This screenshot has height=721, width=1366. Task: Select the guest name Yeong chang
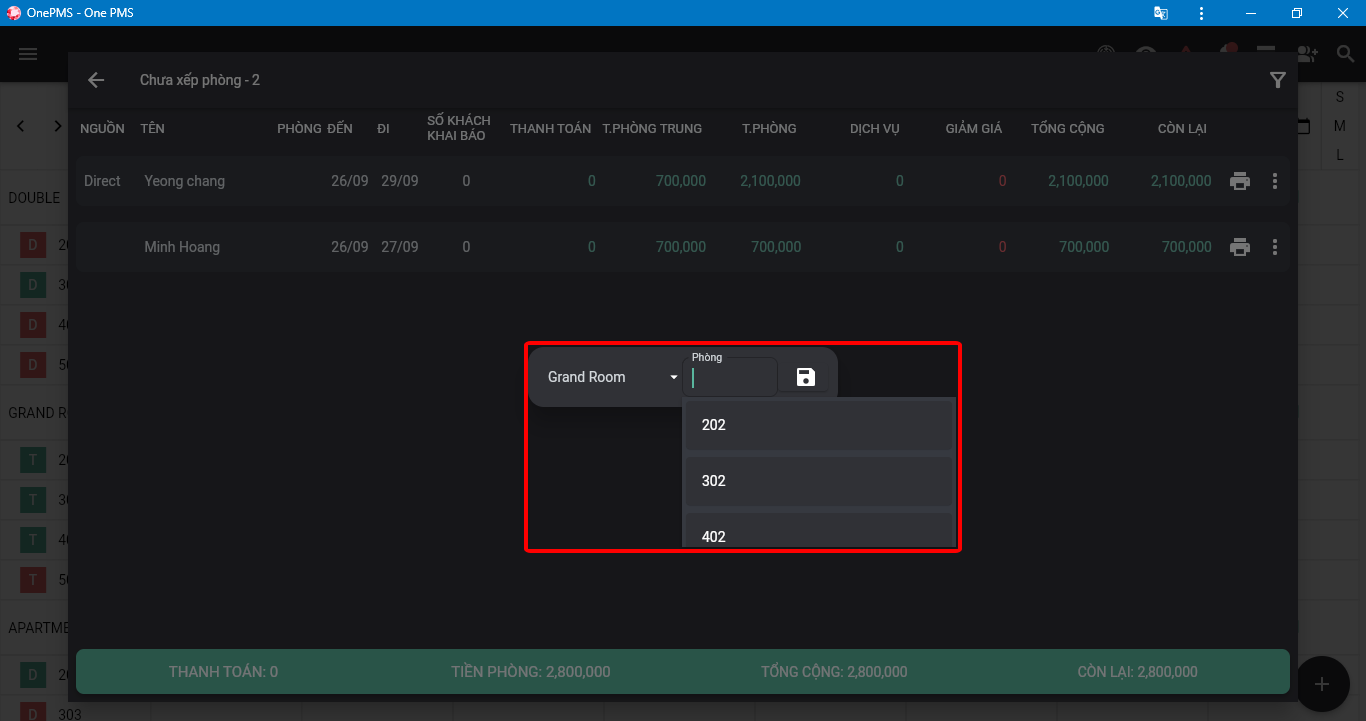tap(184, 181)
